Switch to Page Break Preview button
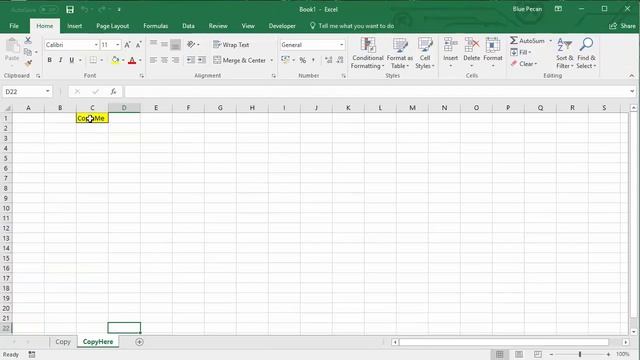This screenshot has height=360, width=640. pyautogui.click(x=538, y=354)
